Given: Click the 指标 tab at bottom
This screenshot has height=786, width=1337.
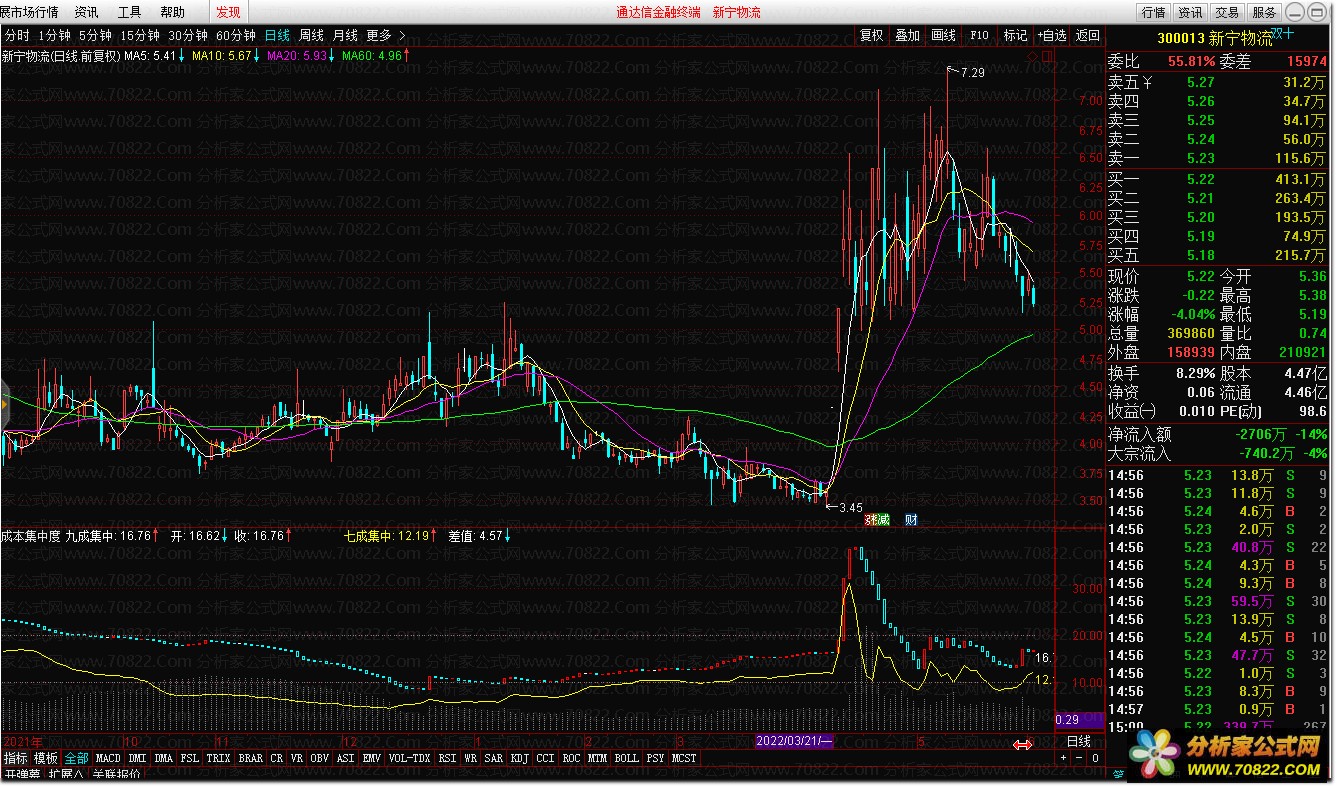Looking at the screenshot, I should (x=15, y=759).
